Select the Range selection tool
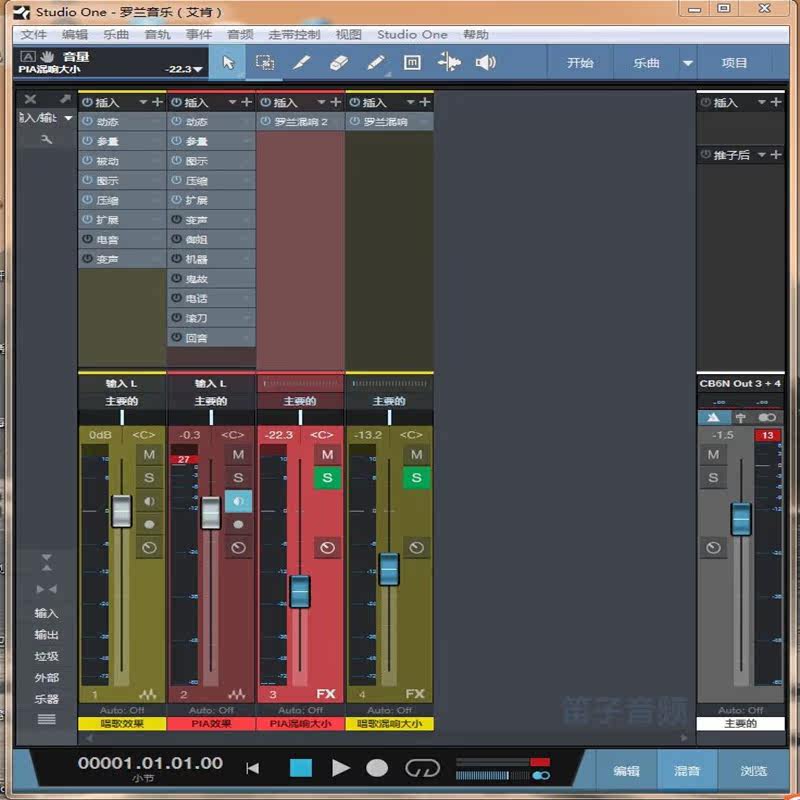This screenshot has height=800, width=800. pyautogui.click(x=264, y=63)
